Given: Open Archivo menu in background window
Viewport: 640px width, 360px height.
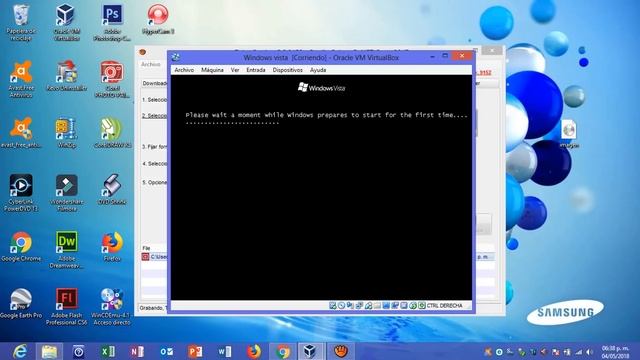Looking at the screenshot, I should 151,64.
